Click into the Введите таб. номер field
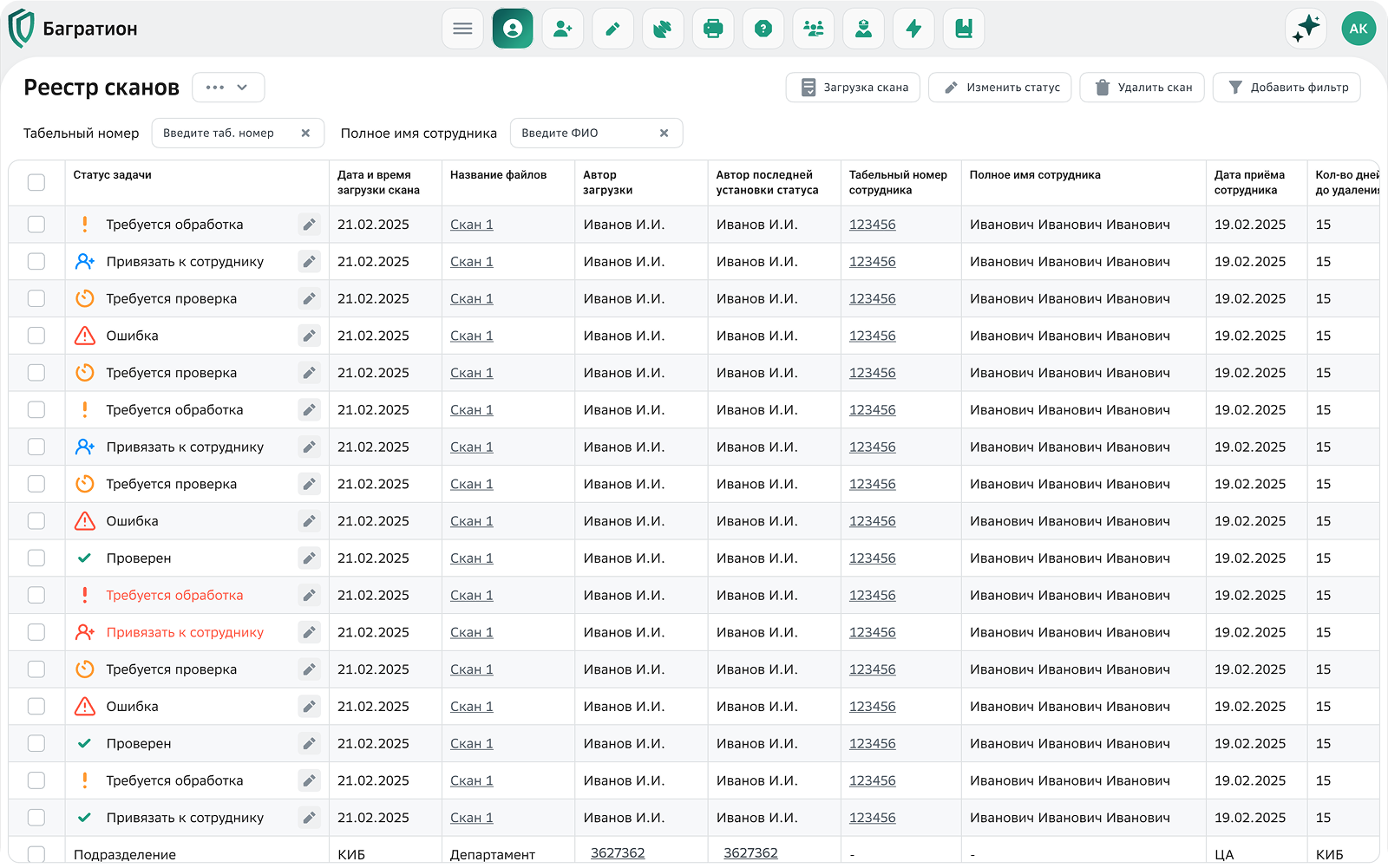The image size is (1388, 868). tap(227, 134)
